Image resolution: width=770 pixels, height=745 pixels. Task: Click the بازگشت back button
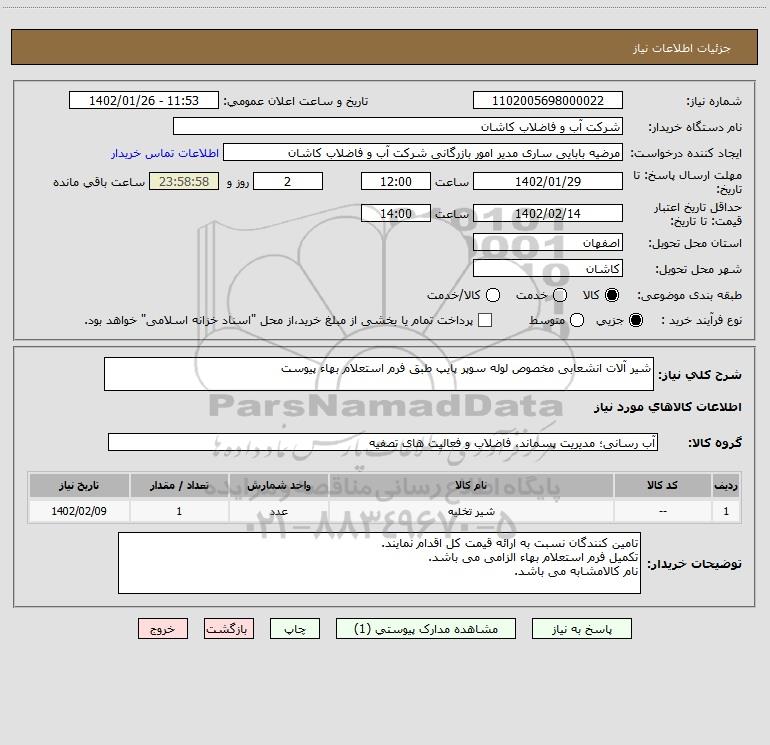(x=229, y=629)
